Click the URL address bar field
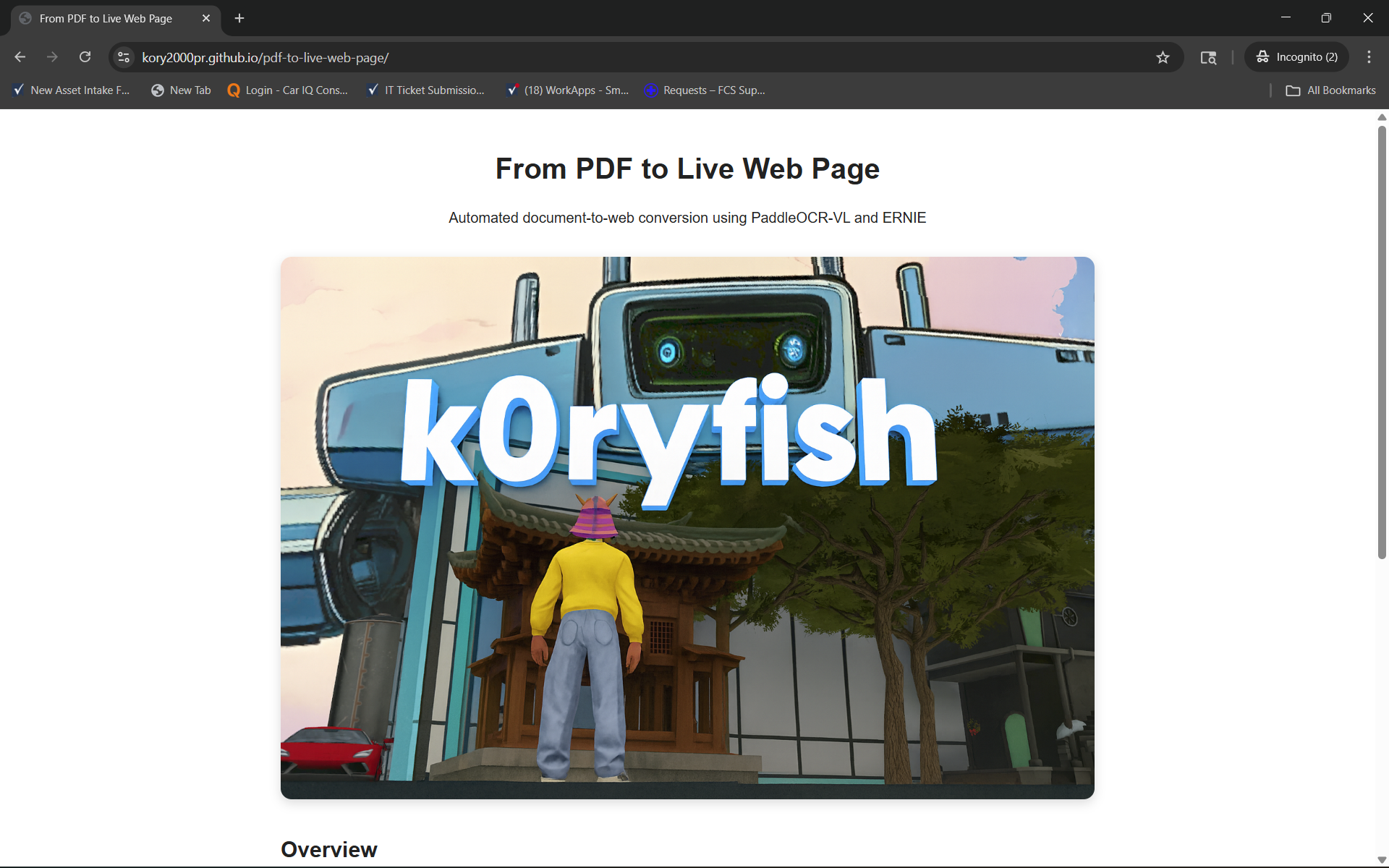 [637, 57]
